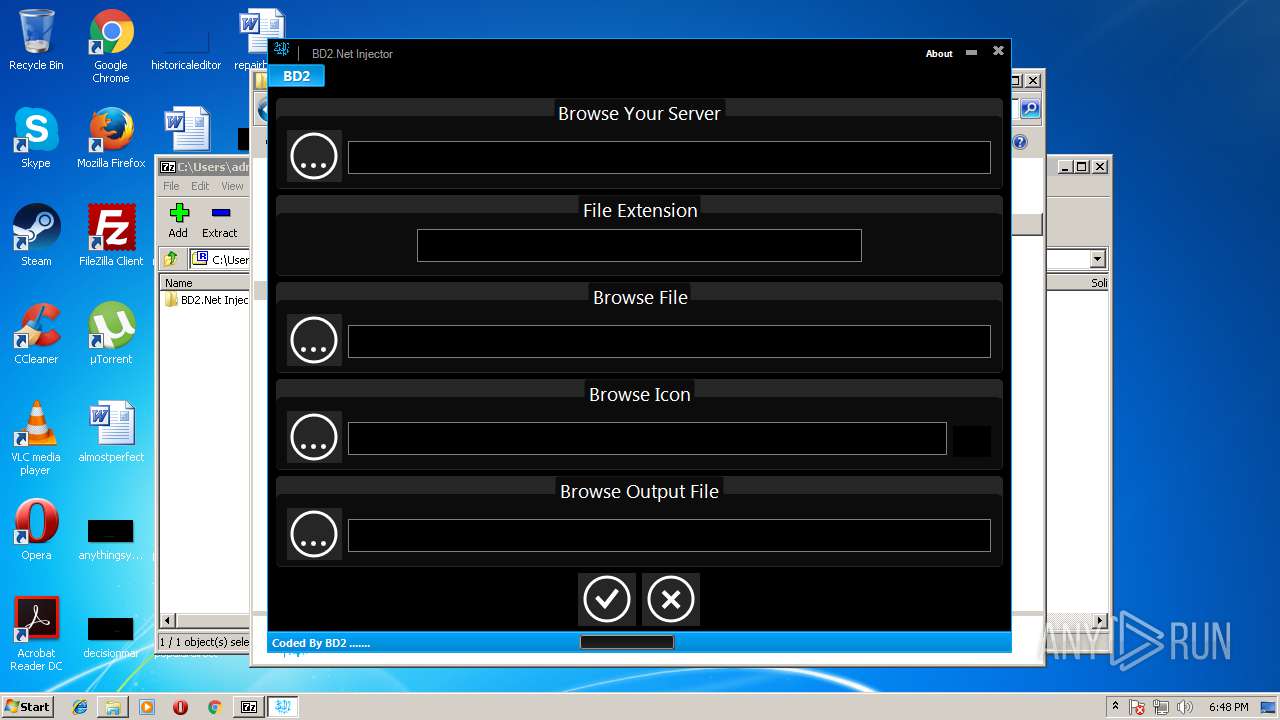
Task: Open VLC media player shortcut
Action: click(x=36, y=438)
